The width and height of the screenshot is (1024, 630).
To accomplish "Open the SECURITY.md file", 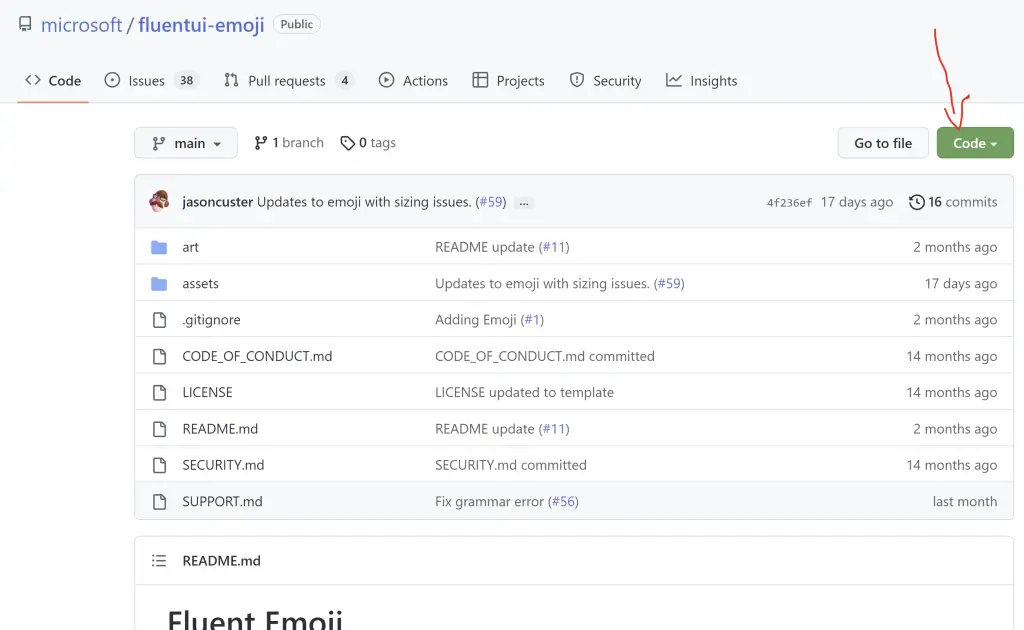I will pos(223,465).
